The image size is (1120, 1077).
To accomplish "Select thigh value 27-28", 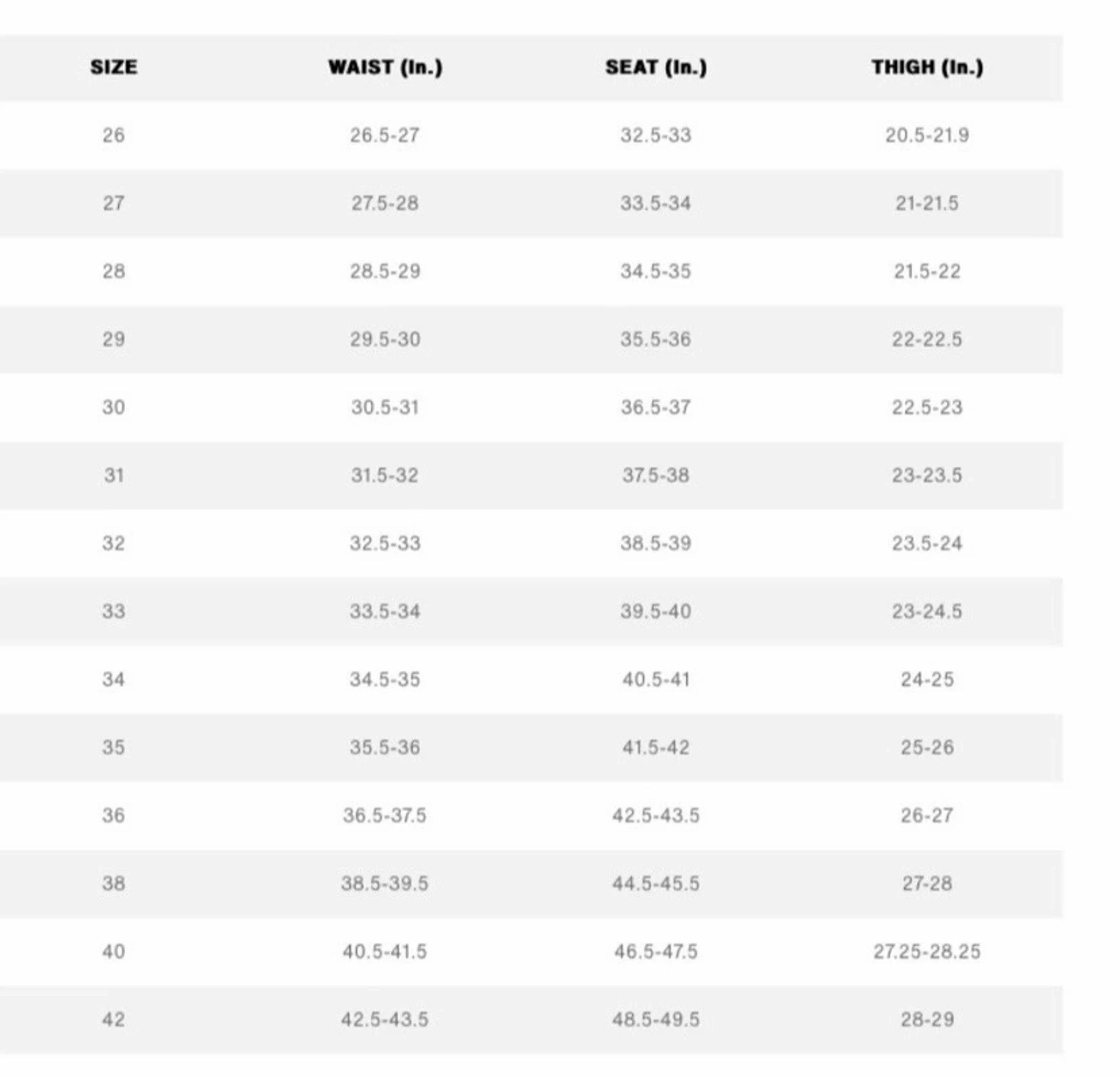I will [x=927, y=884].
